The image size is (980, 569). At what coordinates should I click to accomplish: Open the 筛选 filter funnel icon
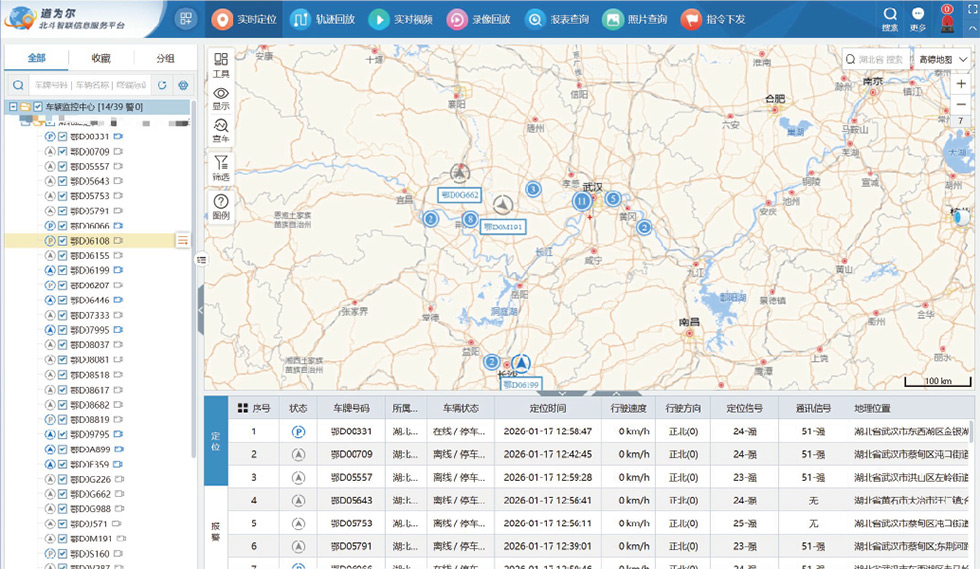click(x=221, y=163)
